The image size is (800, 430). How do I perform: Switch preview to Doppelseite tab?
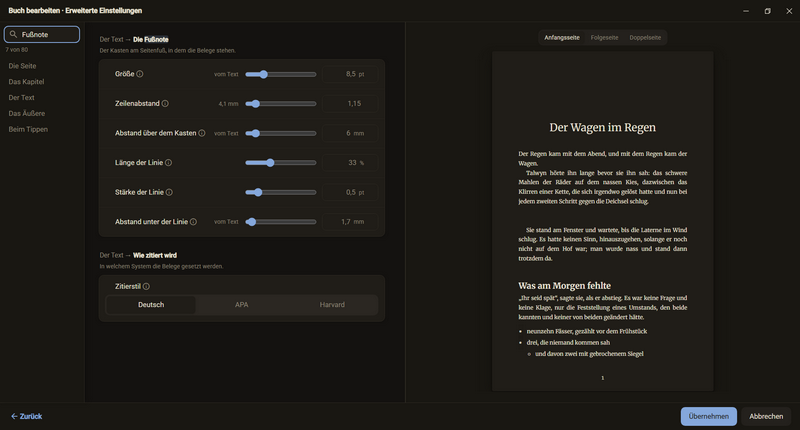[645, 38]
